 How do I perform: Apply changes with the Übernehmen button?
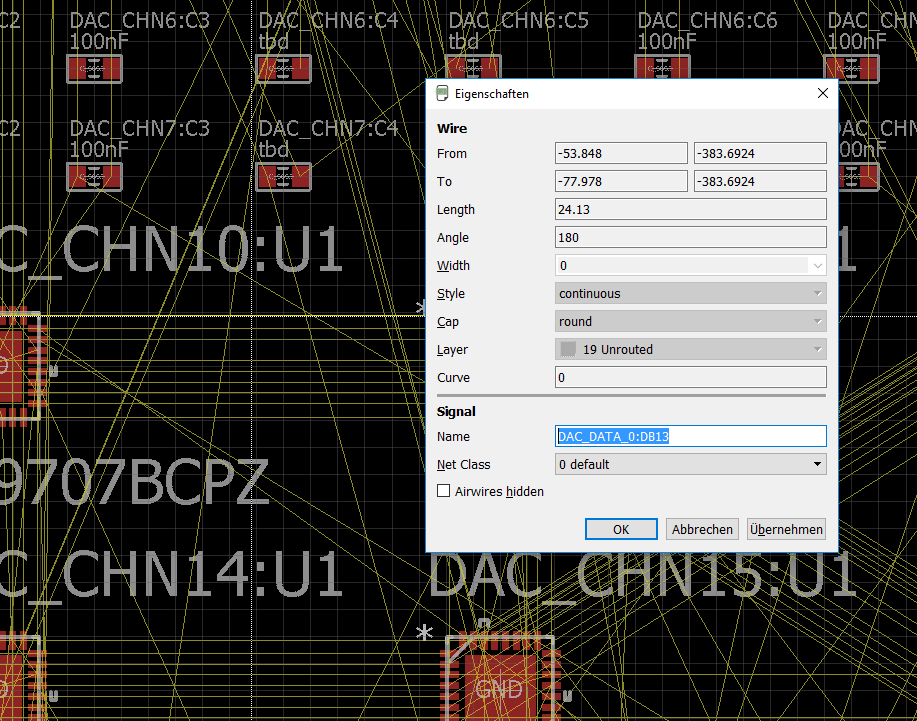(786, 529)
